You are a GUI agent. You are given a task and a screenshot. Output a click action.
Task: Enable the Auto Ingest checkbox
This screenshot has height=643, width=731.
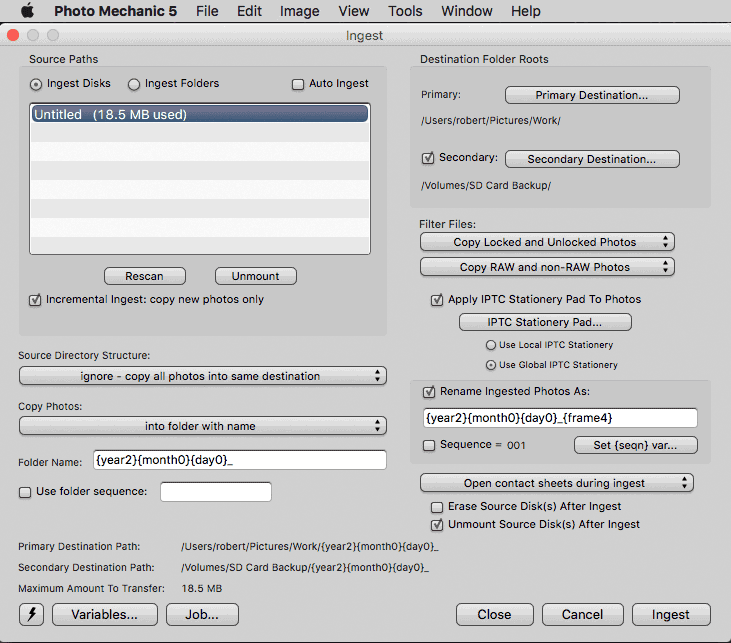tap(297, 84)
